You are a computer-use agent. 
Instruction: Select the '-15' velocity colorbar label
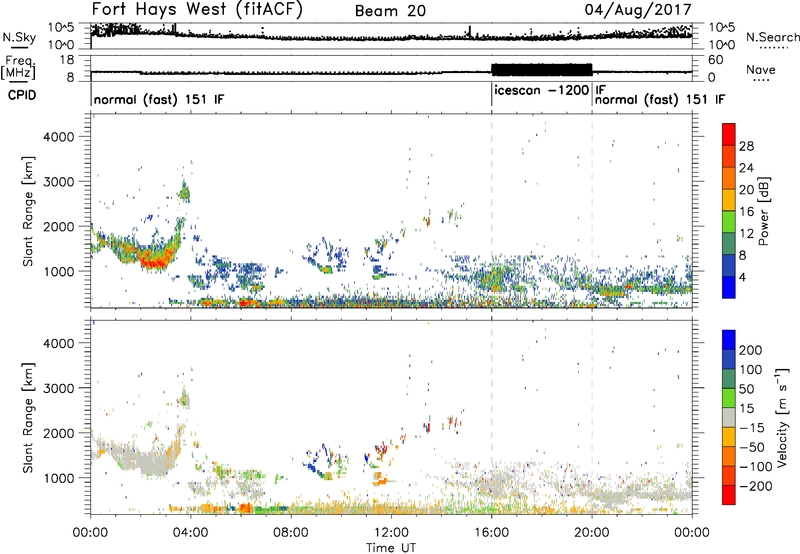pos(752,428)
